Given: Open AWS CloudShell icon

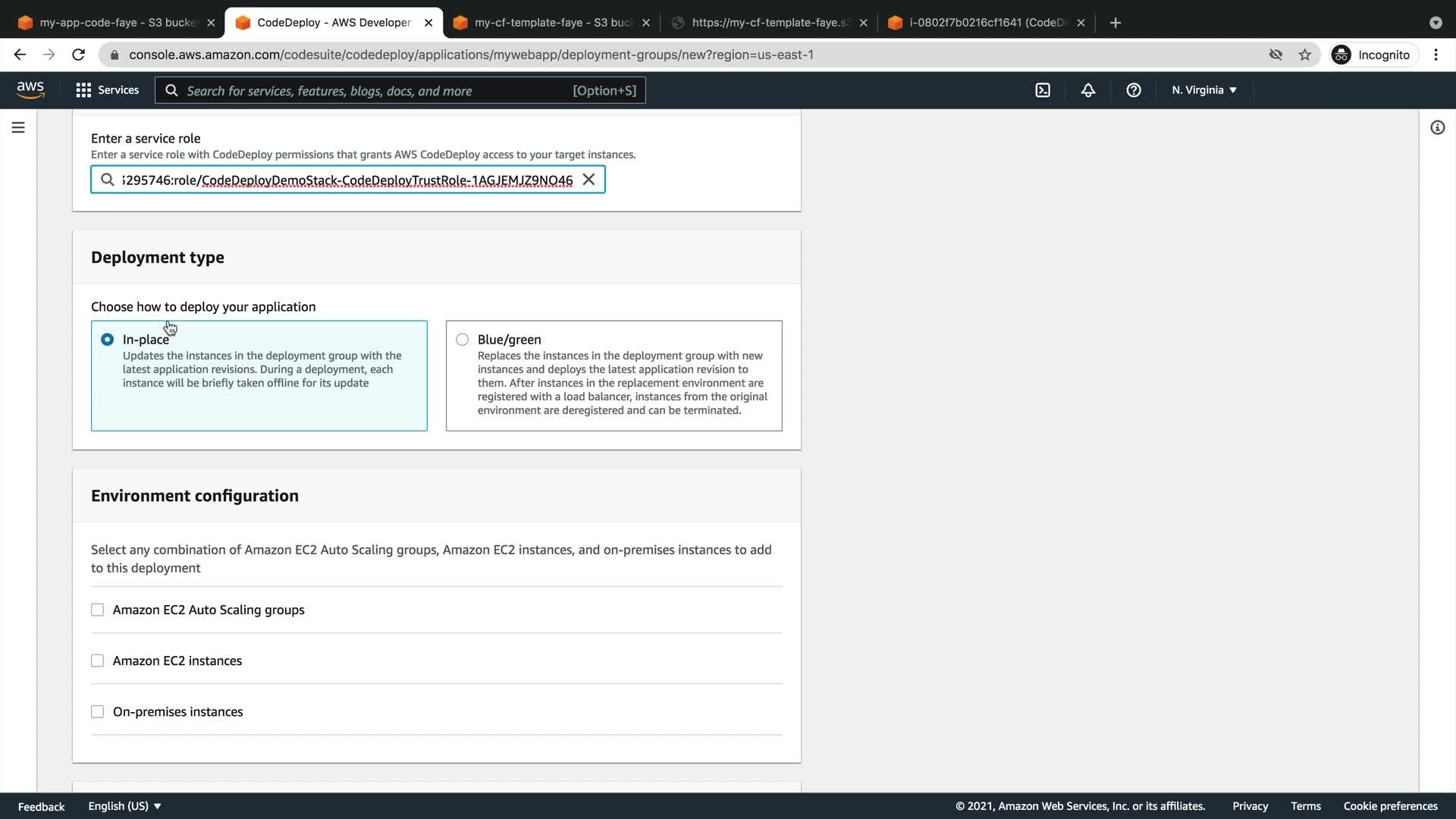Looking at the screenshot, I should [1043, 90].
